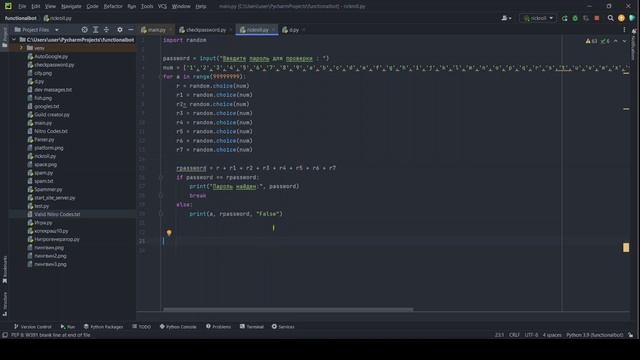Open project panel gear options
The image size is (640, 360).
(x=120, y=30)
